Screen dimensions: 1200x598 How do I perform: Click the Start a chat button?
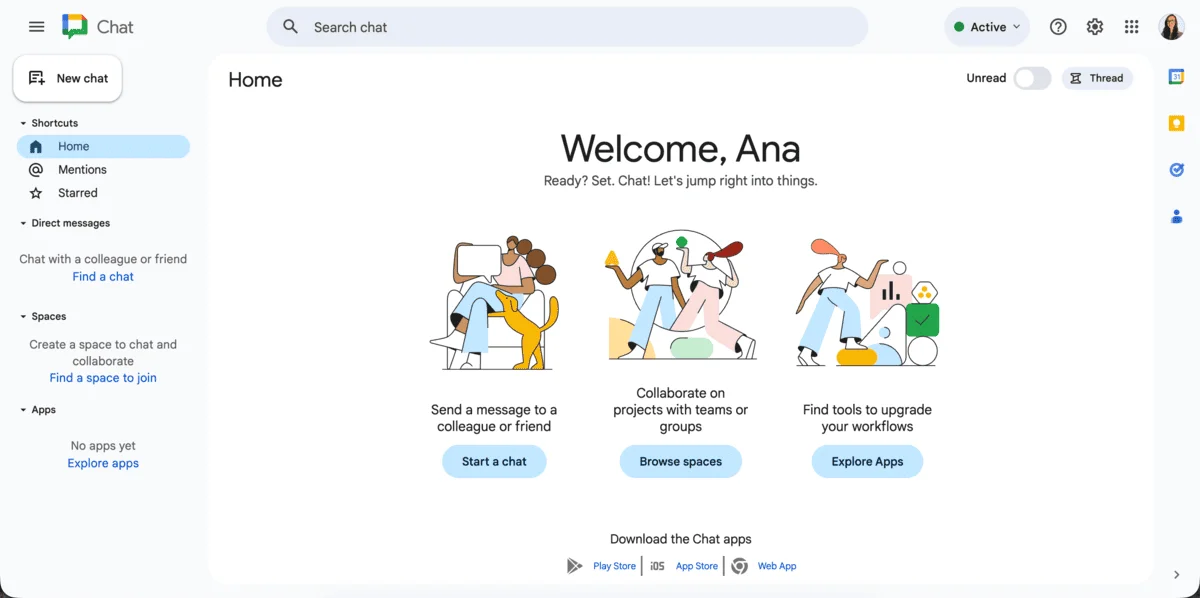click(x=494, y=461)
